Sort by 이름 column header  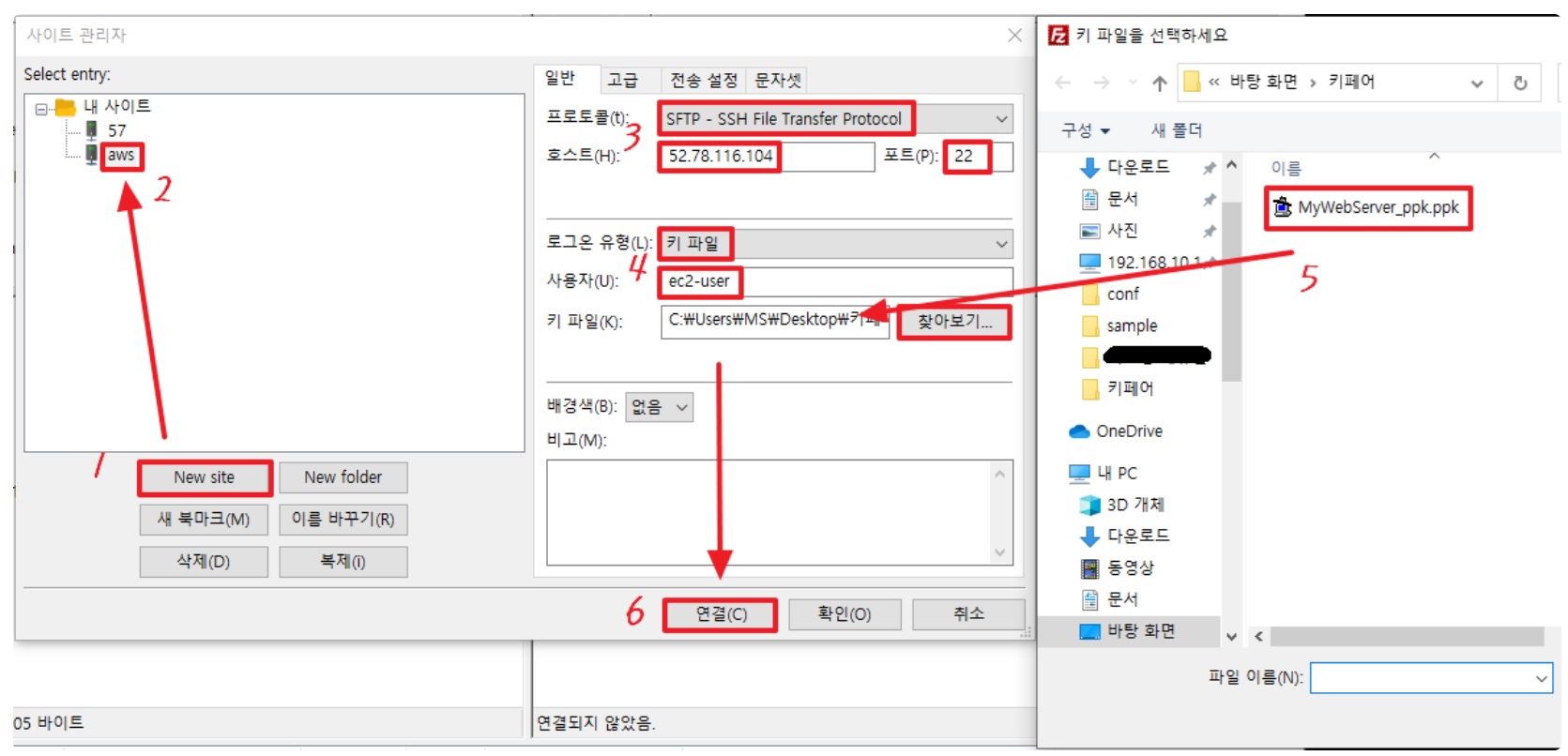pos(1286,169)
